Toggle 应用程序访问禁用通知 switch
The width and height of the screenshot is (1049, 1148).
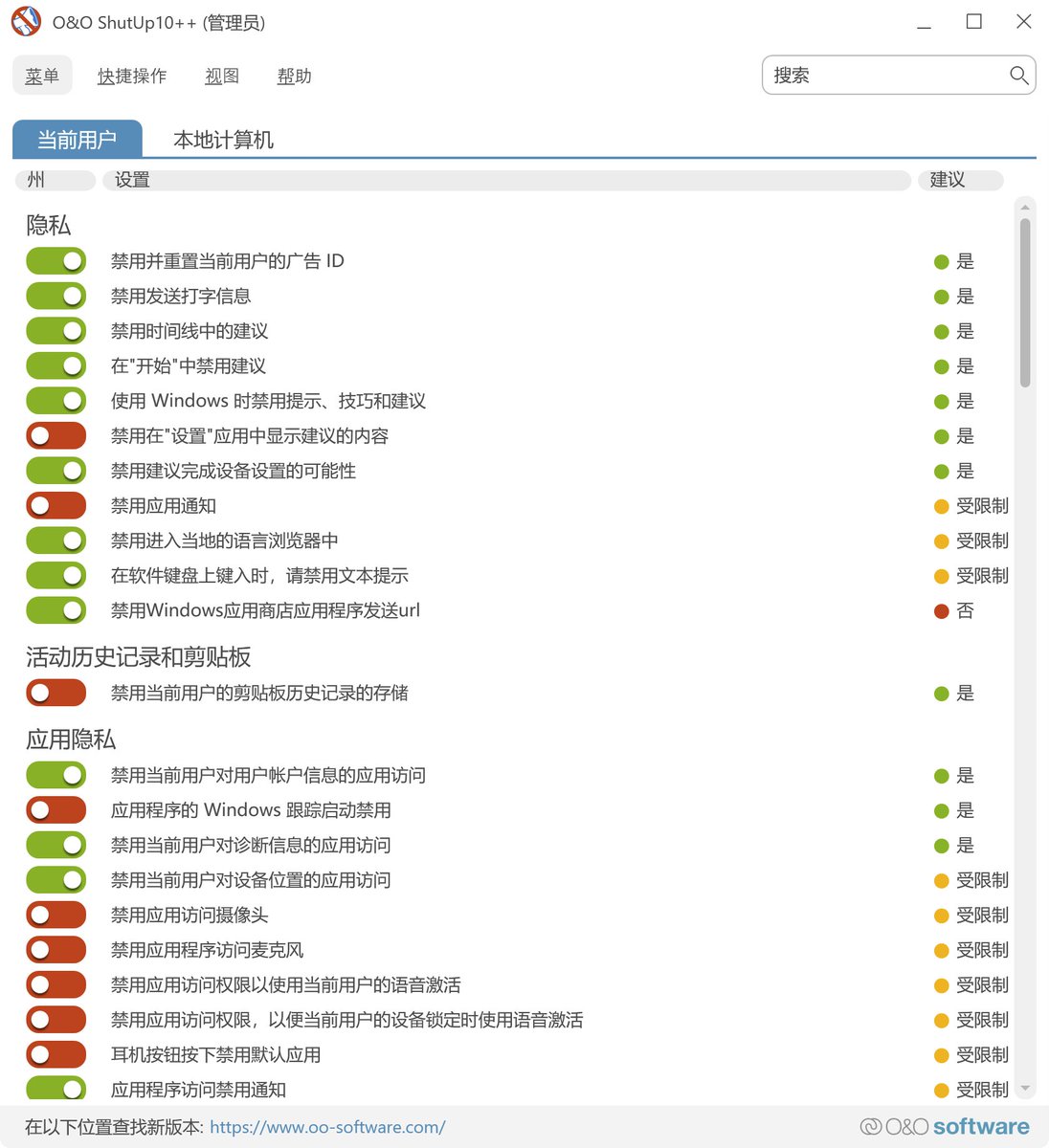[x=56, y=1089]
